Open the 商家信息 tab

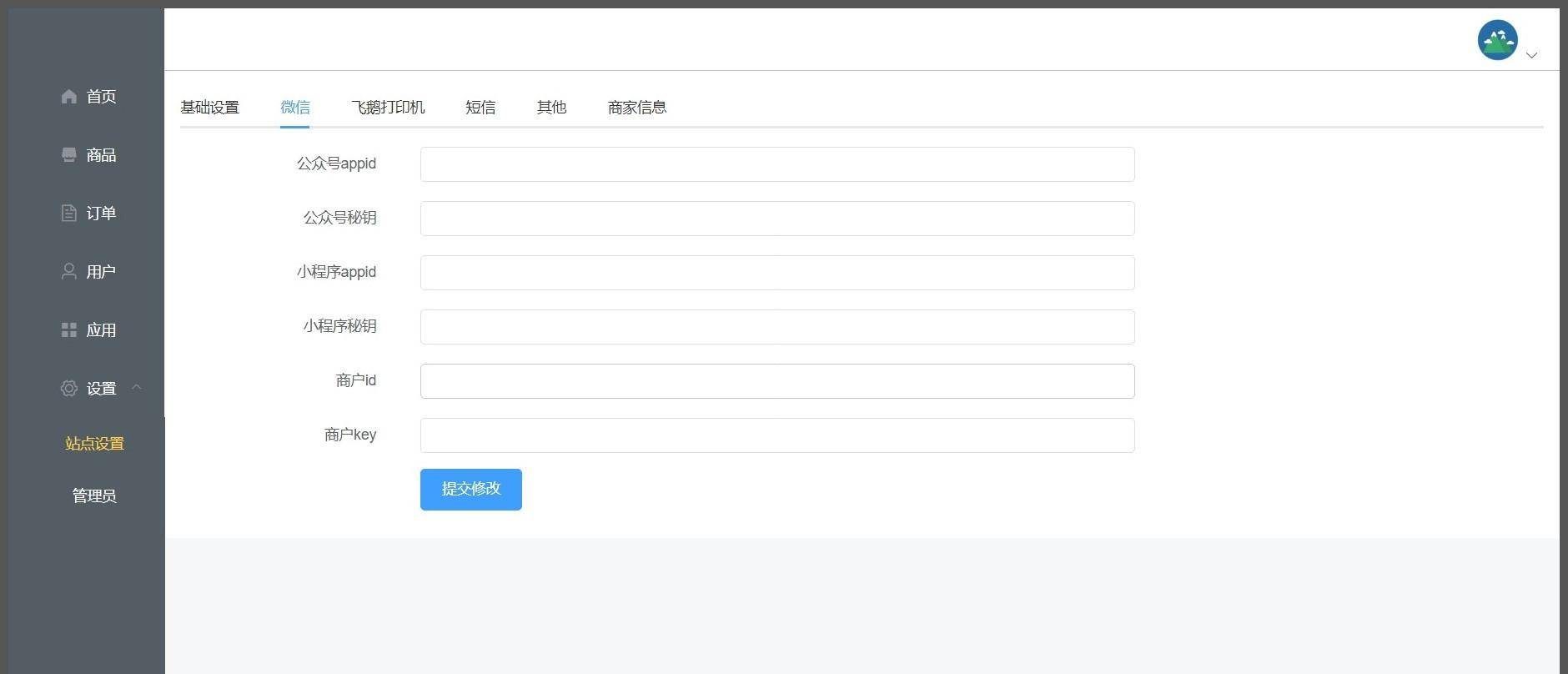coord(637,108)
